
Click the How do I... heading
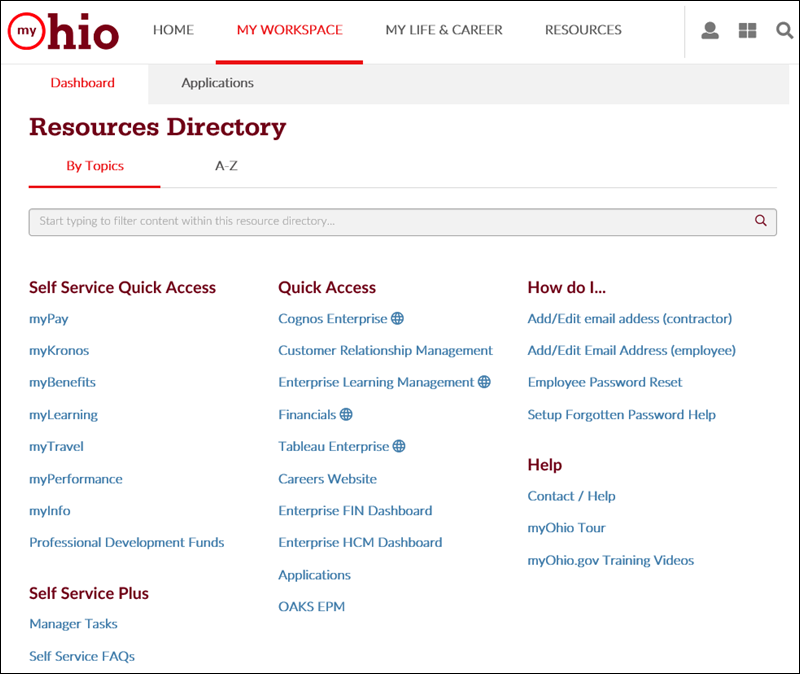click(567, 288)
